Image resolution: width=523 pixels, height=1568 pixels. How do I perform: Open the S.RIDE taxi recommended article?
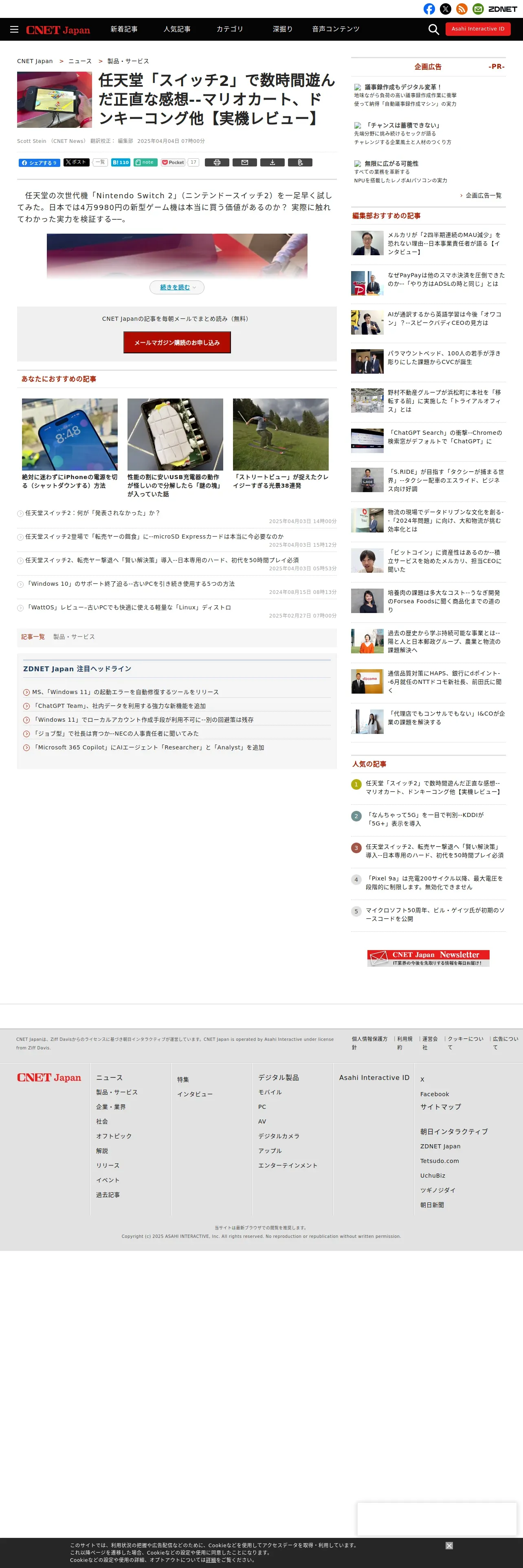coord(446,480)
